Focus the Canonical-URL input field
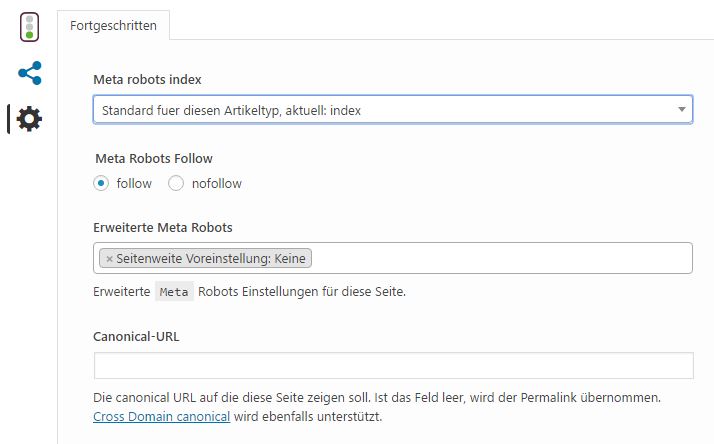The image size is (714, 444). point(393,365)
